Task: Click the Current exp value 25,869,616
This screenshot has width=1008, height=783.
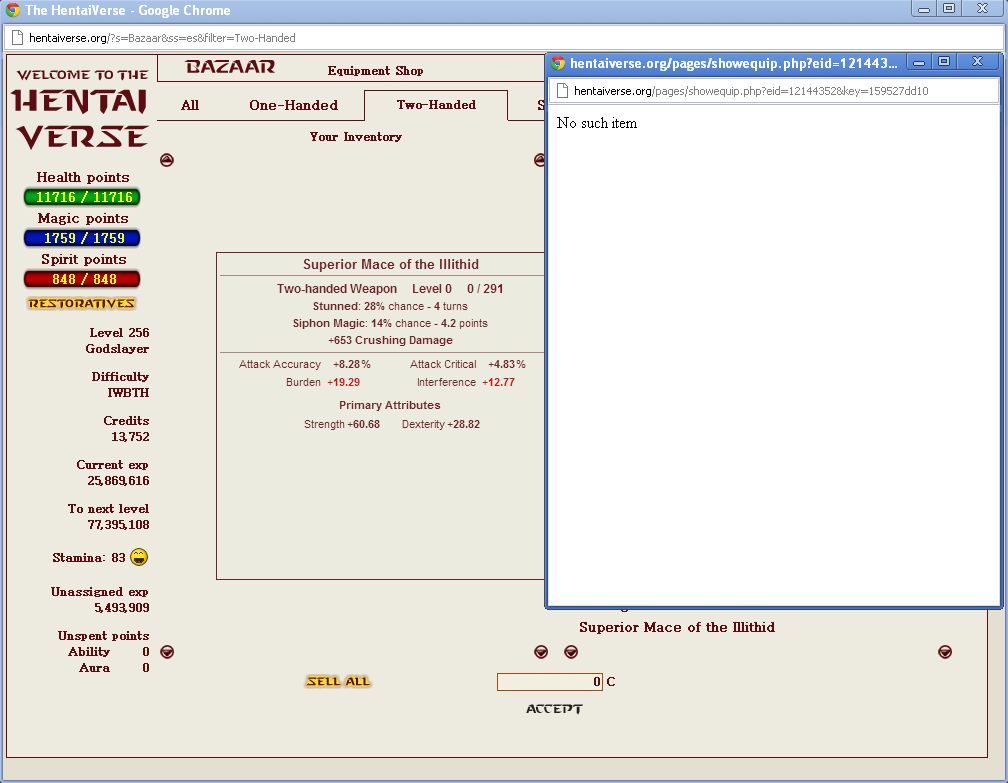Action: coord(118,481)
